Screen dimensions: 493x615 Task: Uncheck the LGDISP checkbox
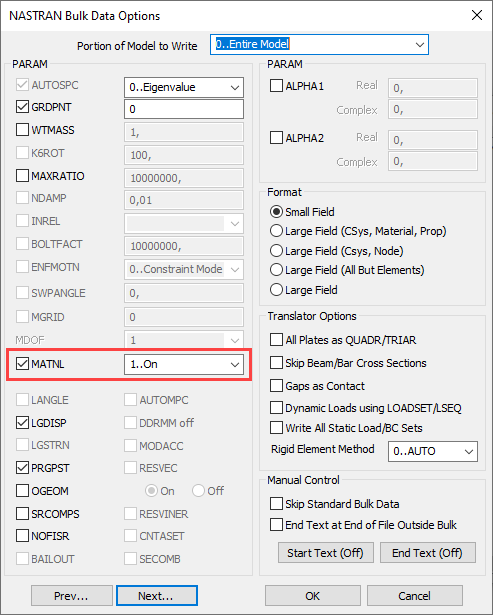click(22, 423)
